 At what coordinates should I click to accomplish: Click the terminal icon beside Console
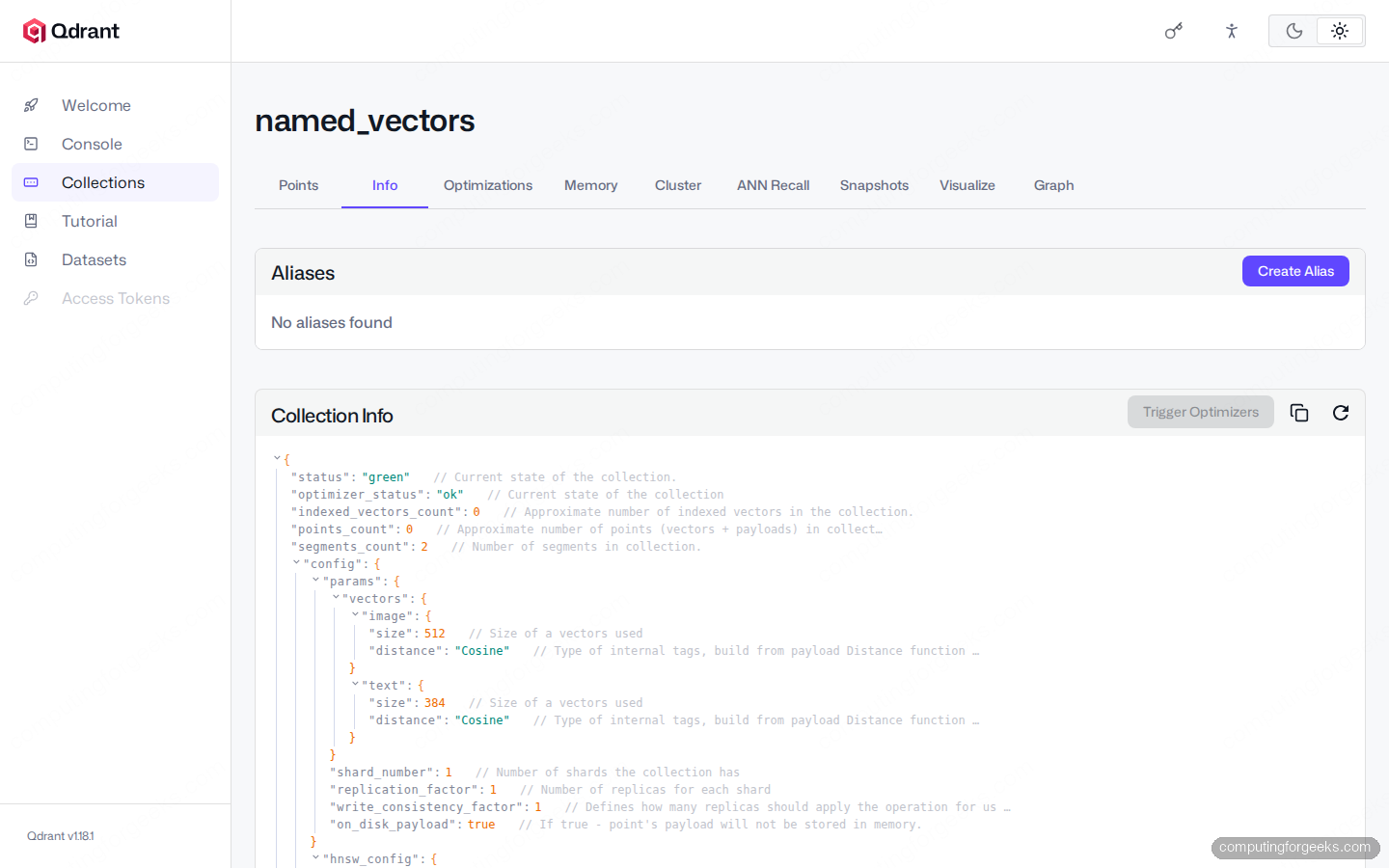click(x=31, y=144)
